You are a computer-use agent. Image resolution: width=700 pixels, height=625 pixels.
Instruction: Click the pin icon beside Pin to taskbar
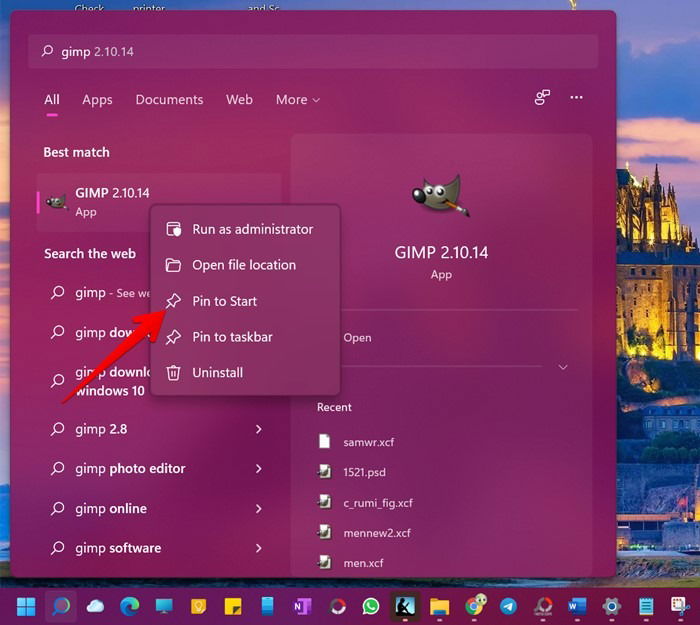point(173,337)
